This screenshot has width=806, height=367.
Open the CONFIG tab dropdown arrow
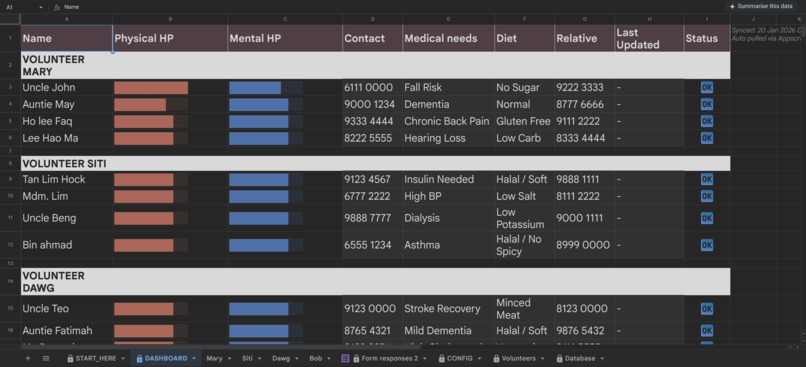click(479, 359)
